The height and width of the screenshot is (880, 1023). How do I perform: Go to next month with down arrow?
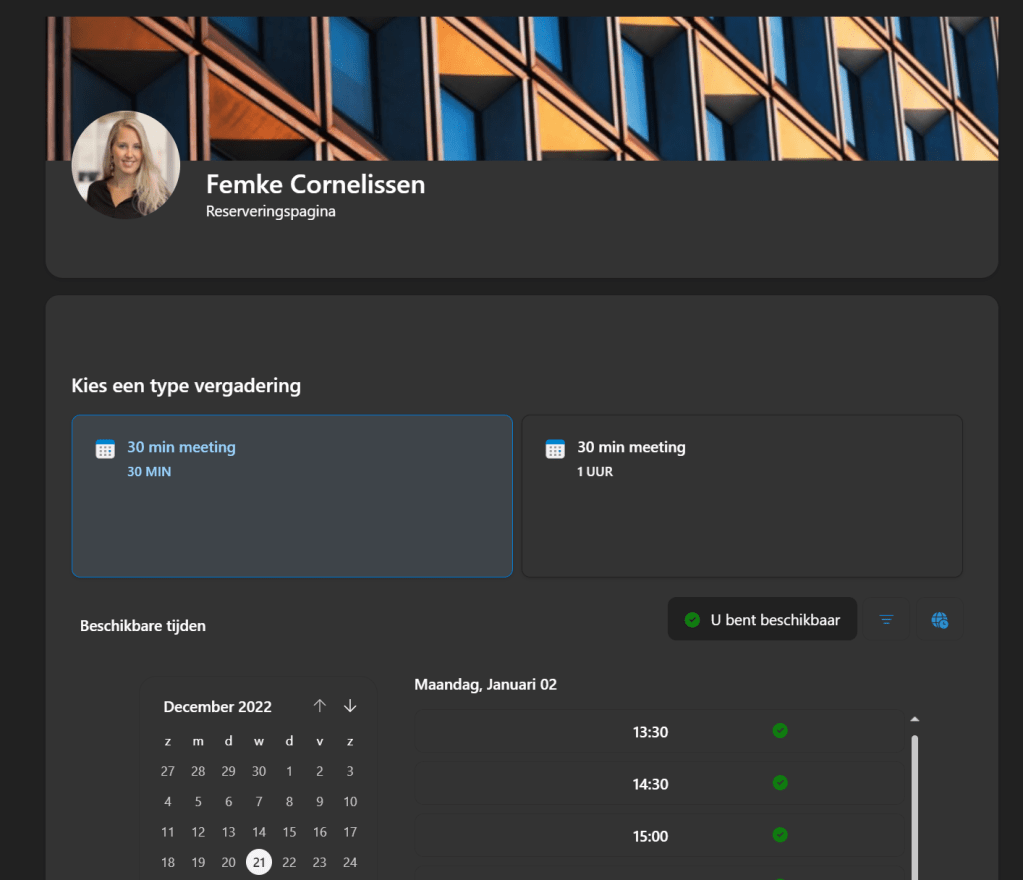point(350,706)
